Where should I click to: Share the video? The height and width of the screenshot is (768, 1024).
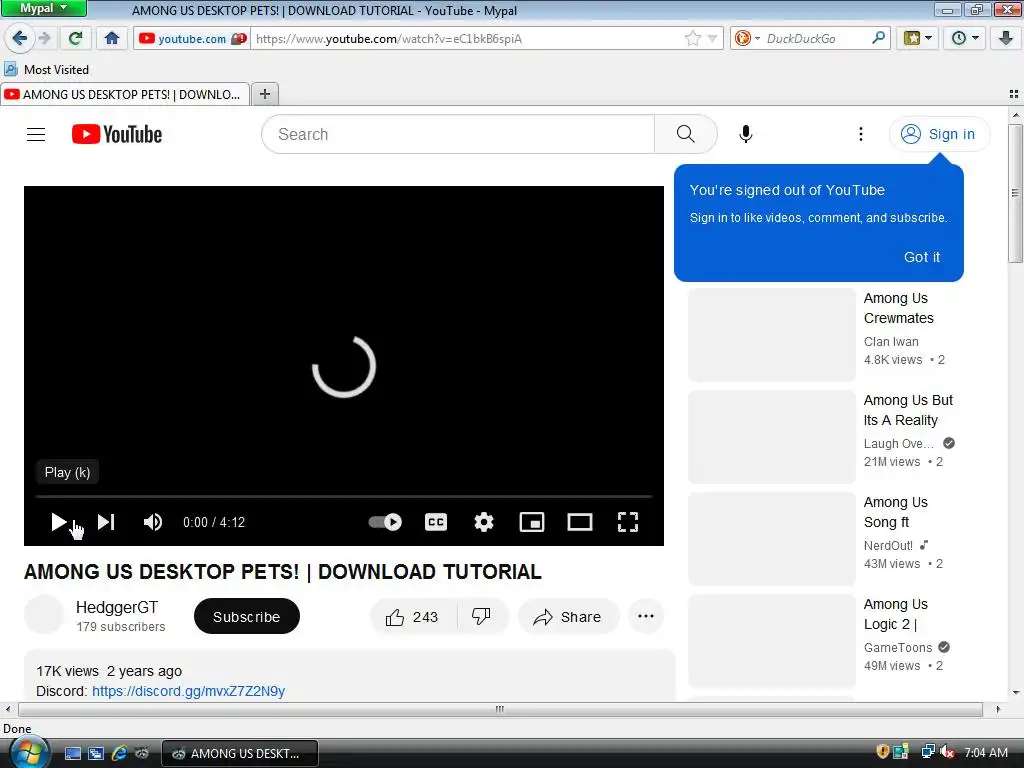point(568,616)
